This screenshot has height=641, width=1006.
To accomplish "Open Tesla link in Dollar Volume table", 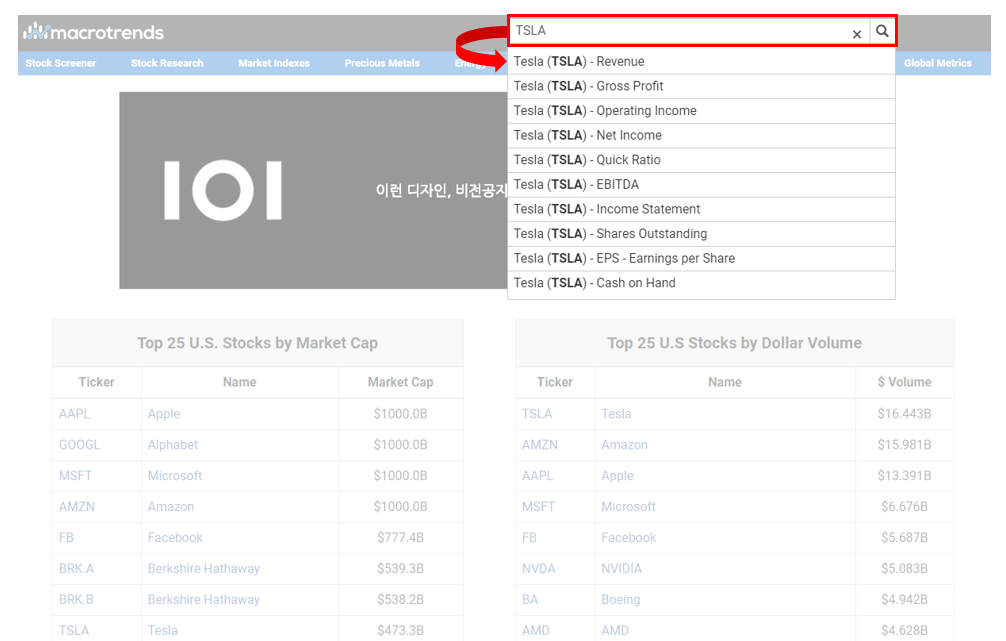I will point(616,414).
